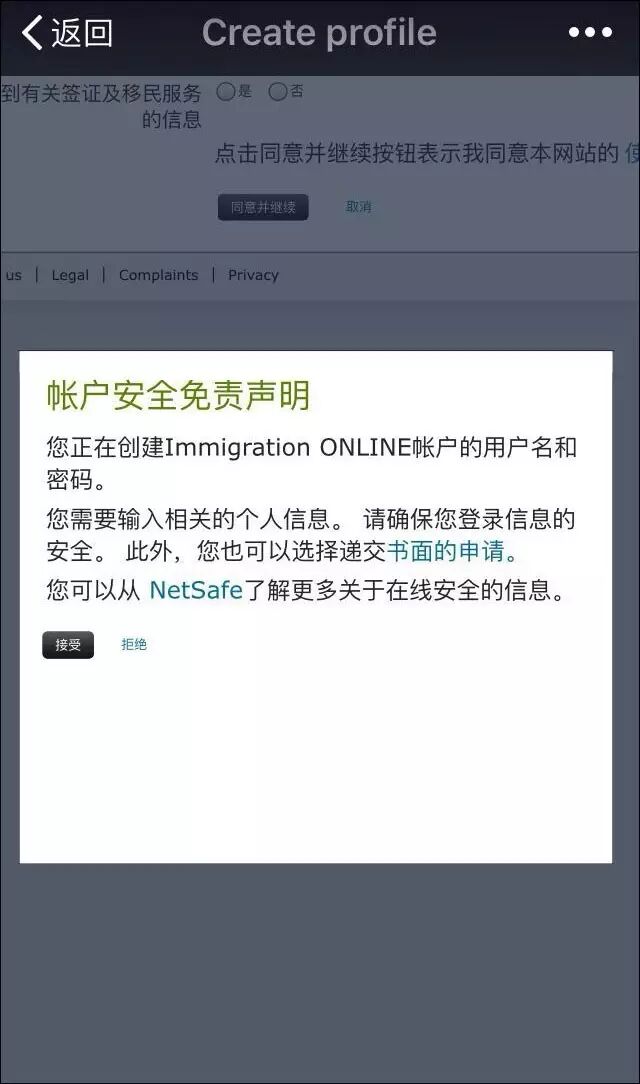Open the Privacy footer link
640x1084 pixels.
(x=253, y=275)
